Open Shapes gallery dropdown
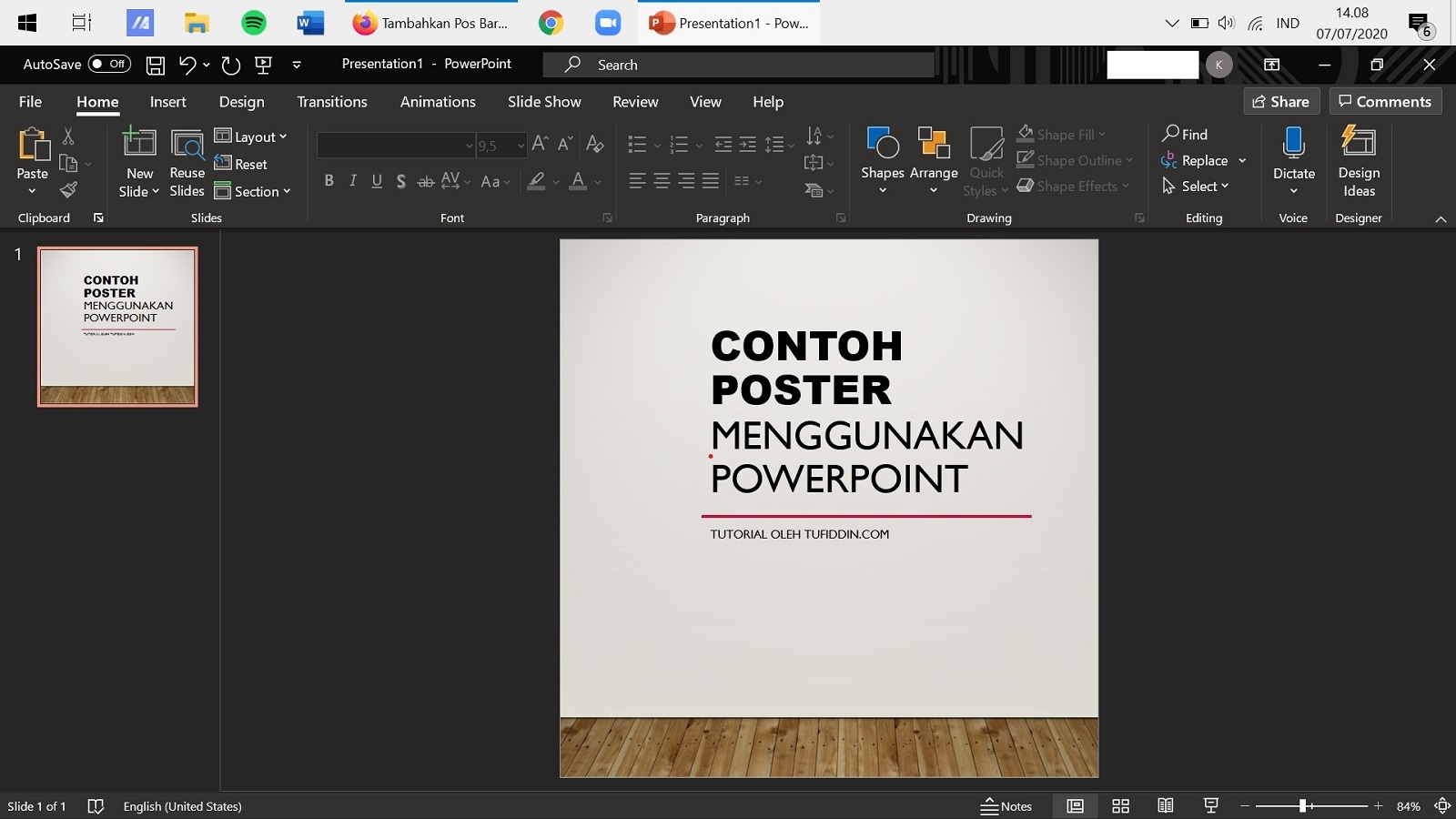The height and width of the screenshot is (819, 1456). pyautogui.click(x=883, y=190)
